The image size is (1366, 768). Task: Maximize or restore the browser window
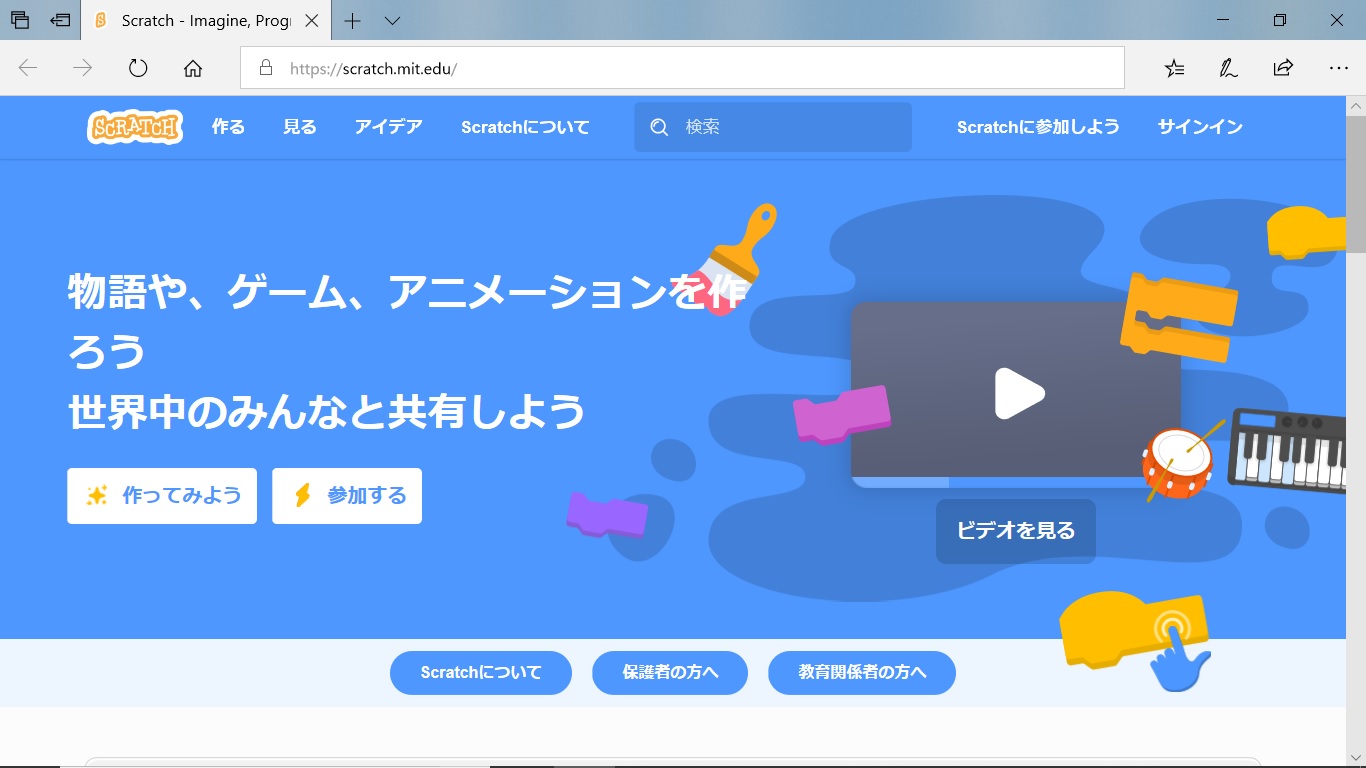[x=1280, y=20]
